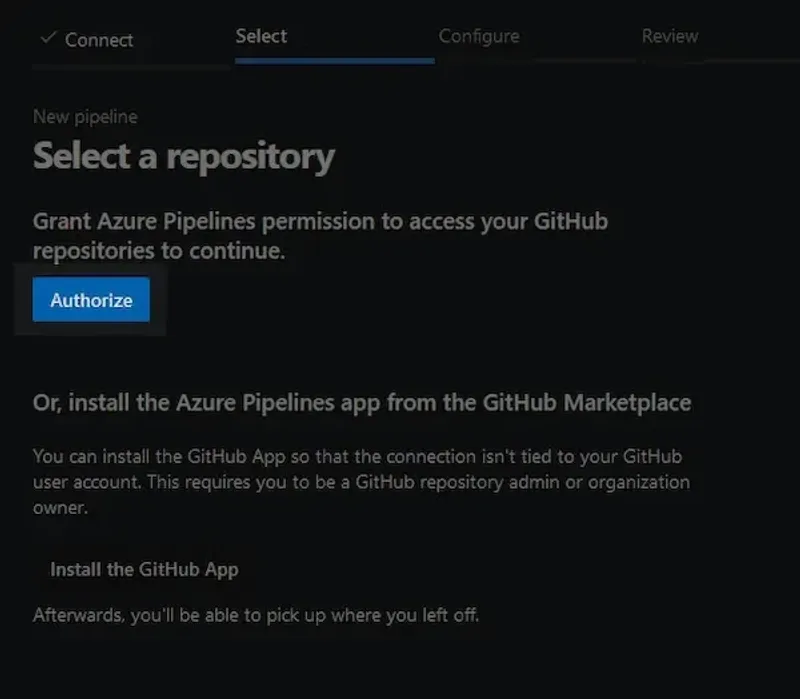Open the Review step
Viewport: 800px width, 699px height.
670,36
